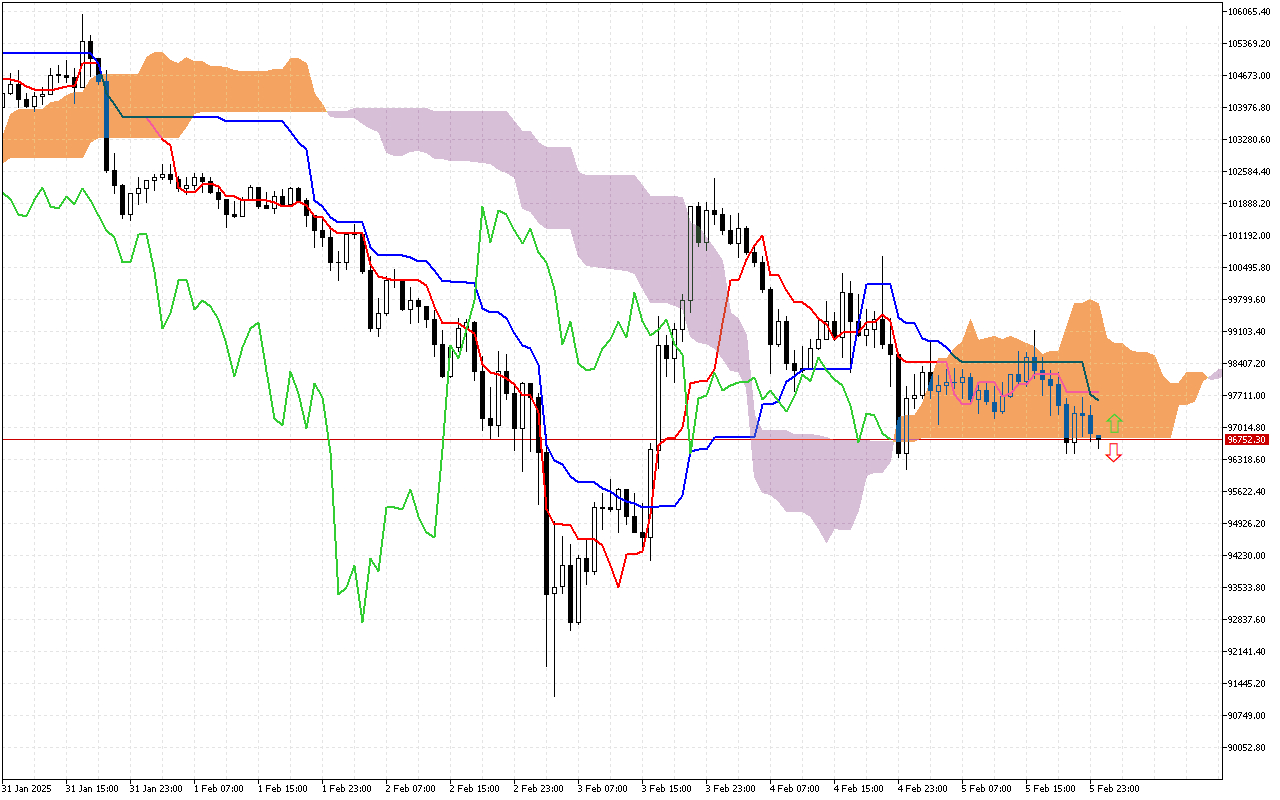Image resolution: width=1280 pixels, height=800 pixels.
Task: Pick the 4 Feb 23:00 time label
Action: (923, 788)
